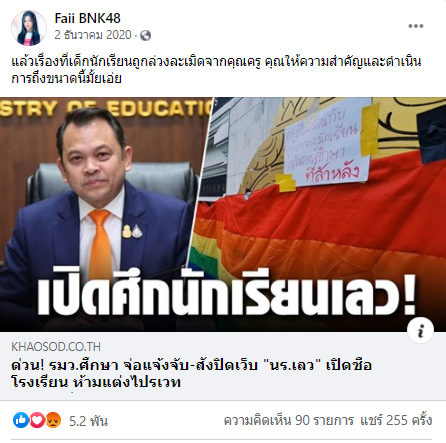View the แชร์ 255 ครั้ง shares list
Viewport: 446px width, 443px height.
click(396, 420)
